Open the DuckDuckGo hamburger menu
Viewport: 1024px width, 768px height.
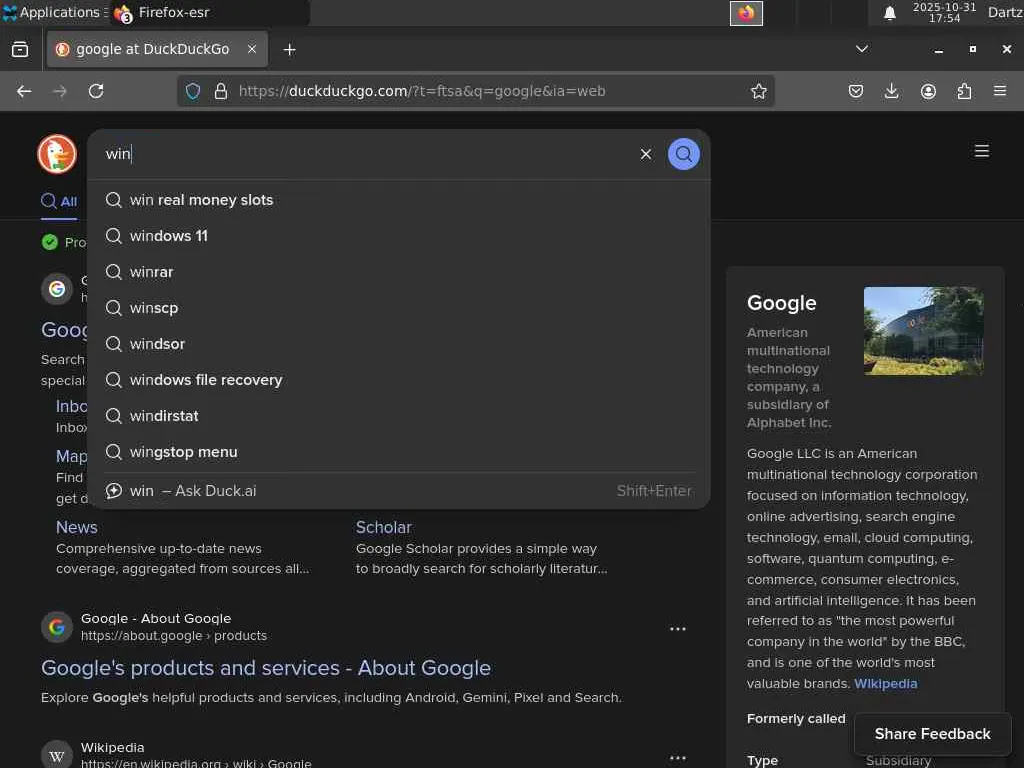982,152
